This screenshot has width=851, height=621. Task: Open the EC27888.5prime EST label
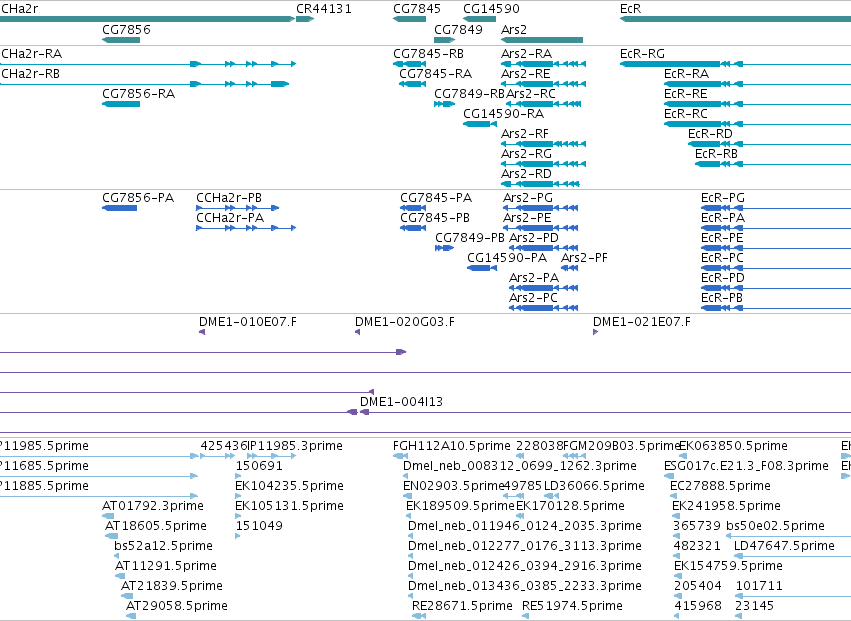[720, 486]
